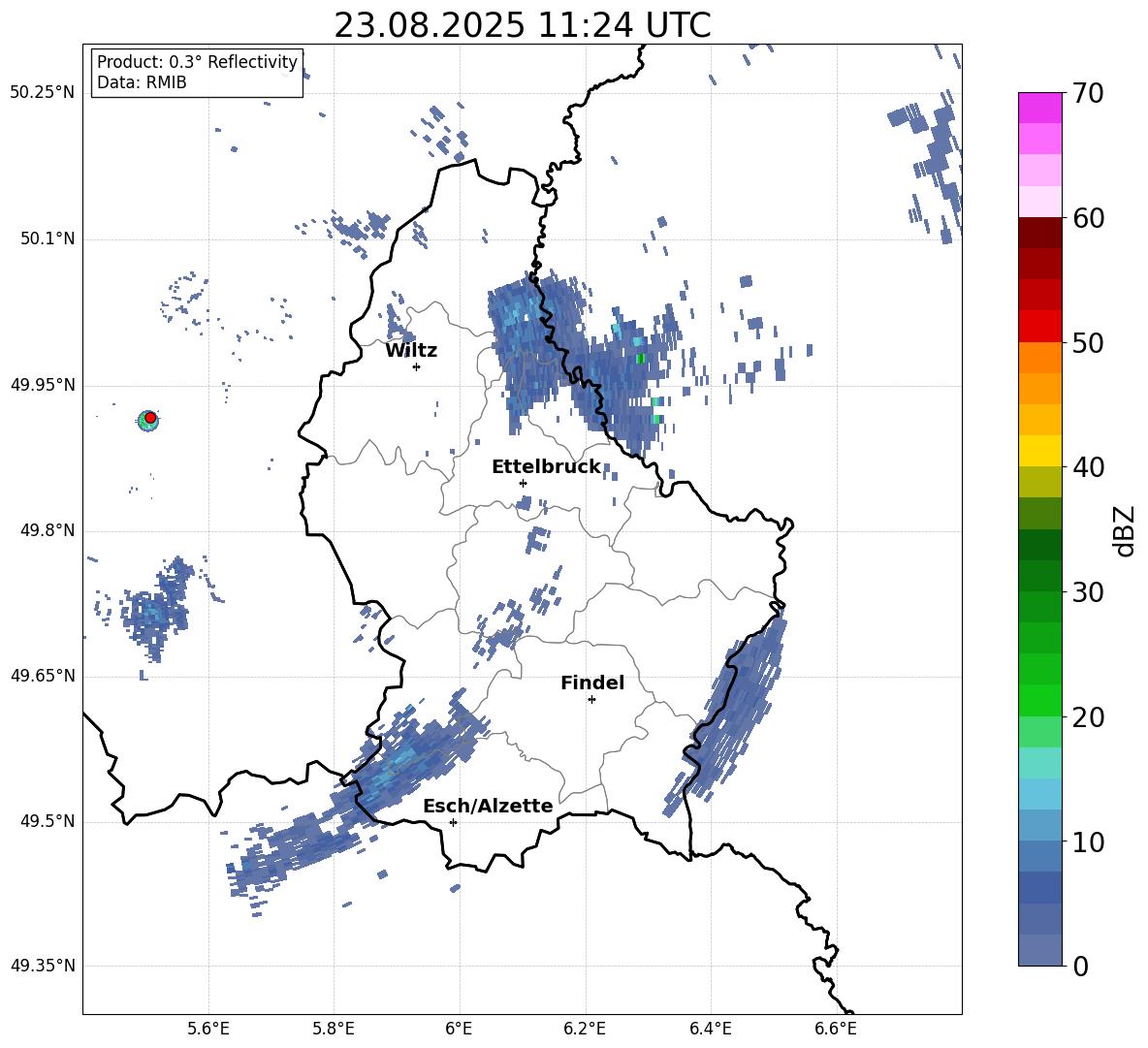Click the Wiltz station cross marker

coord(417,366)
